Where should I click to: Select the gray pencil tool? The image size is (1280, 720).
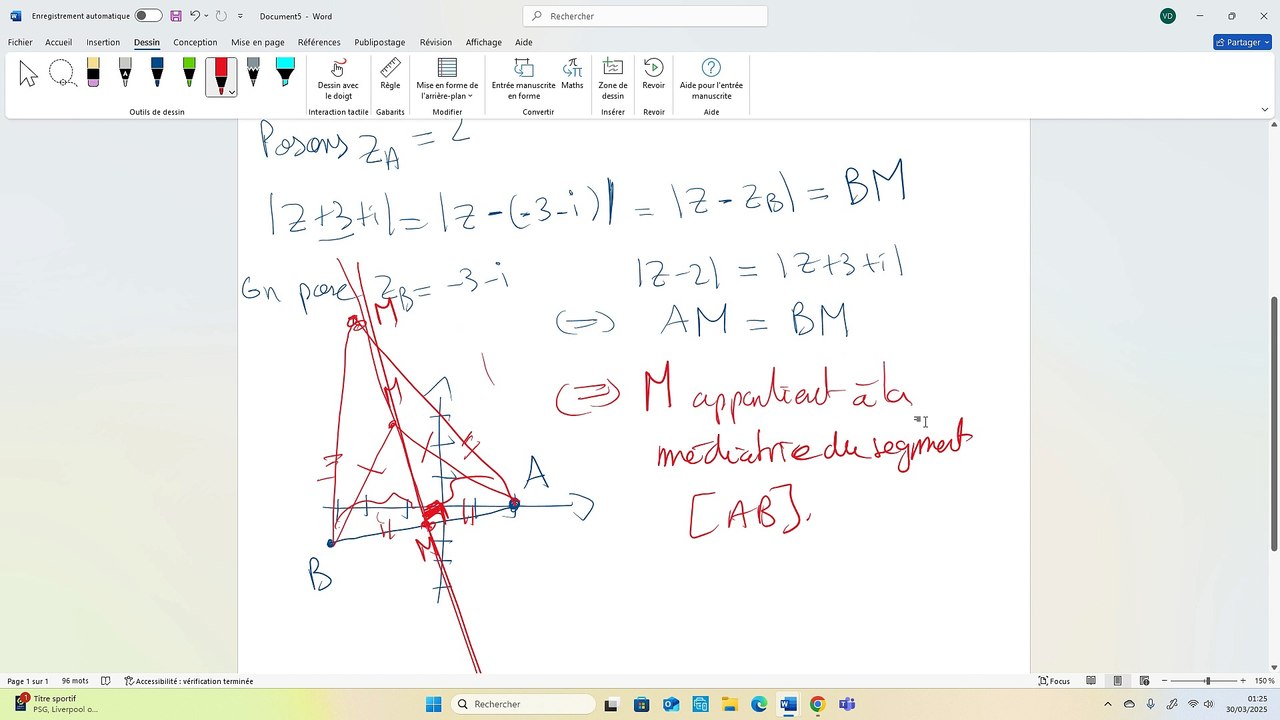tap(253, 73)
